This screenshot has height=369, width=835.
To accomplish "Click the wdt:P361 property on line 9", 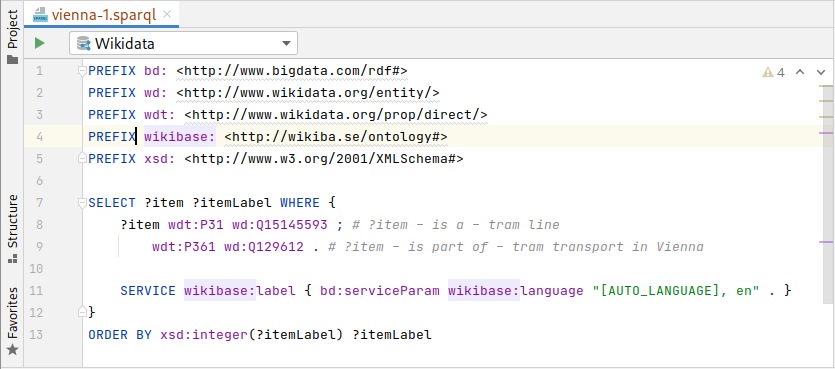I will pyautogui.click(x=184, y=247).
